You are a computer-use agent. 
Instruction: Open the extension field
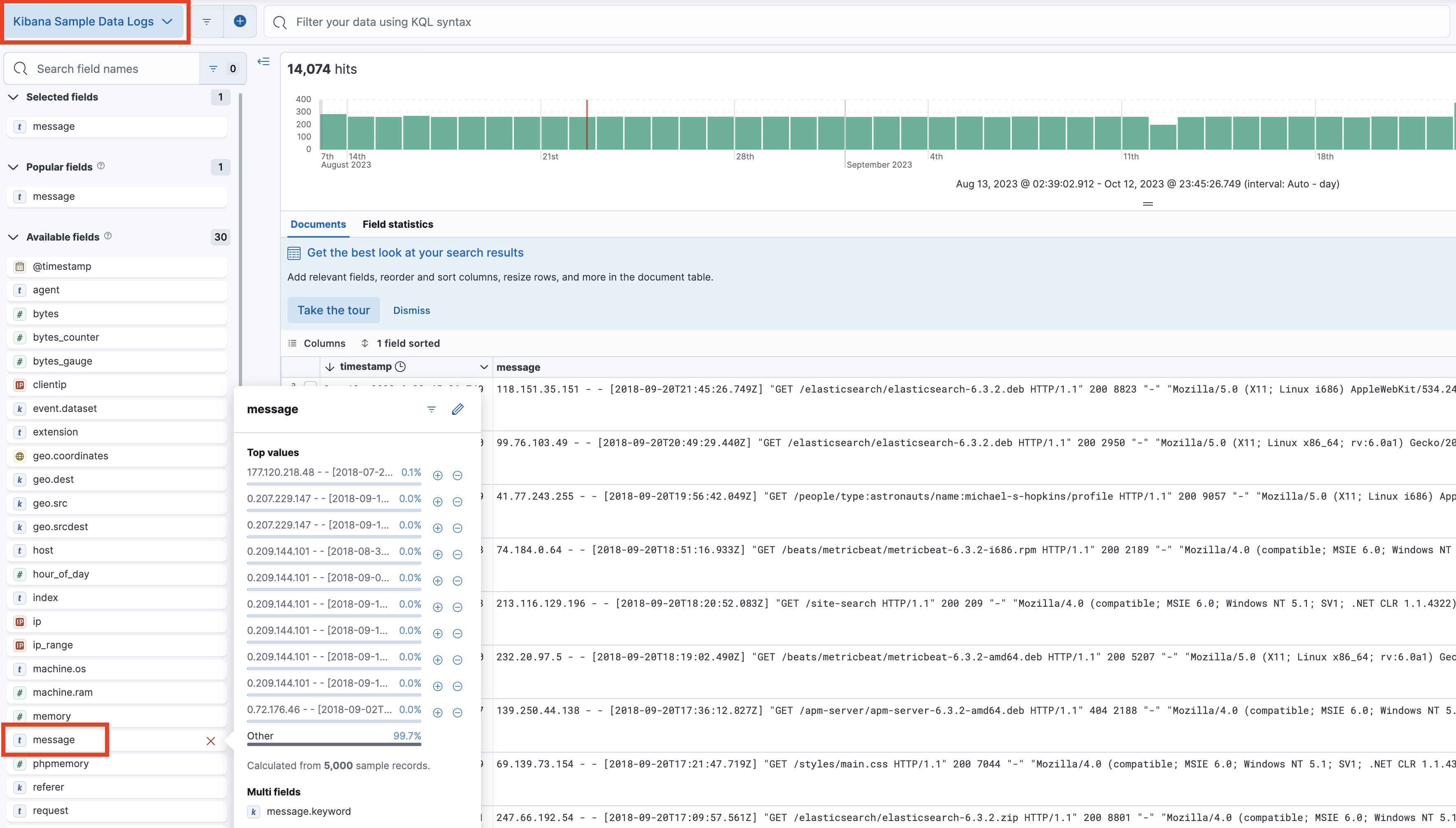[117, 432]
